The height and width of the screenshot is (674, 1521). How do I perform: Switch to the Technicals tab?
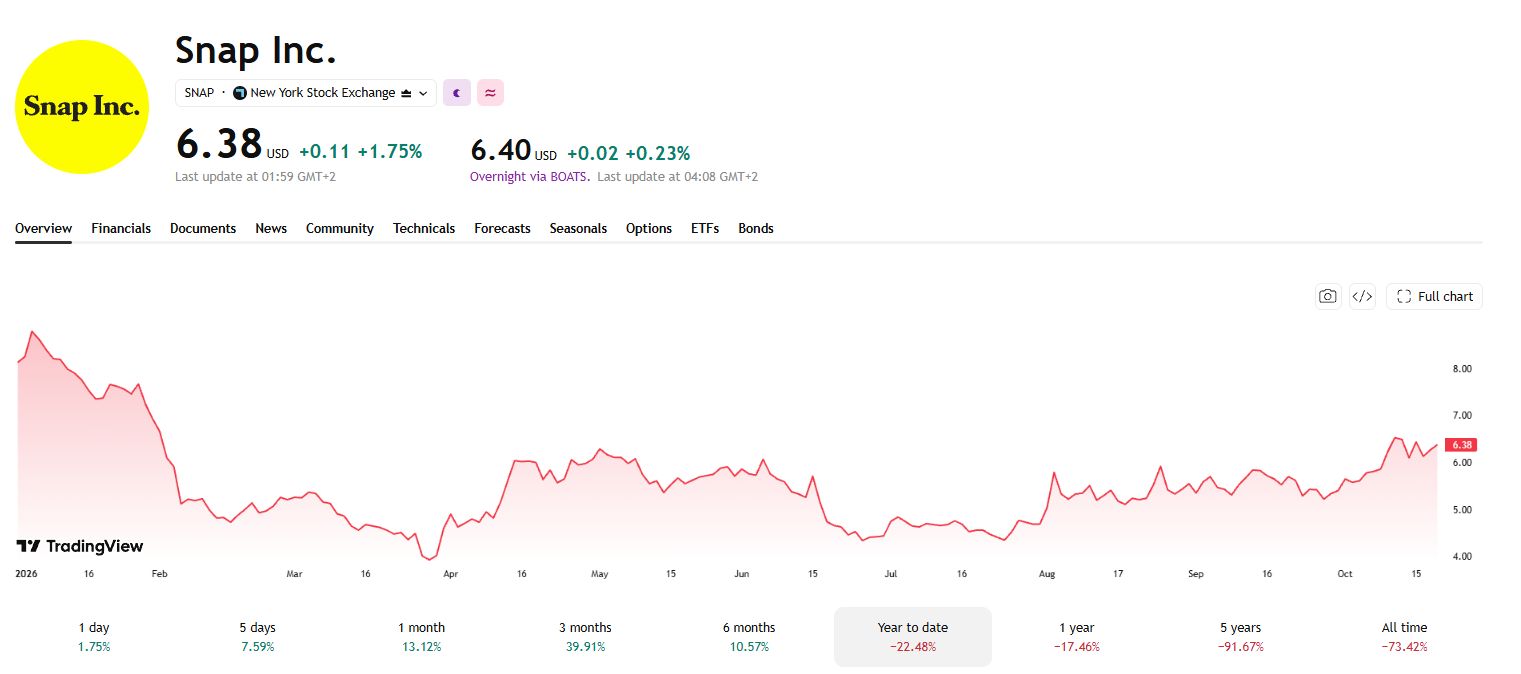pyautogui.click(x=424, y=228)
